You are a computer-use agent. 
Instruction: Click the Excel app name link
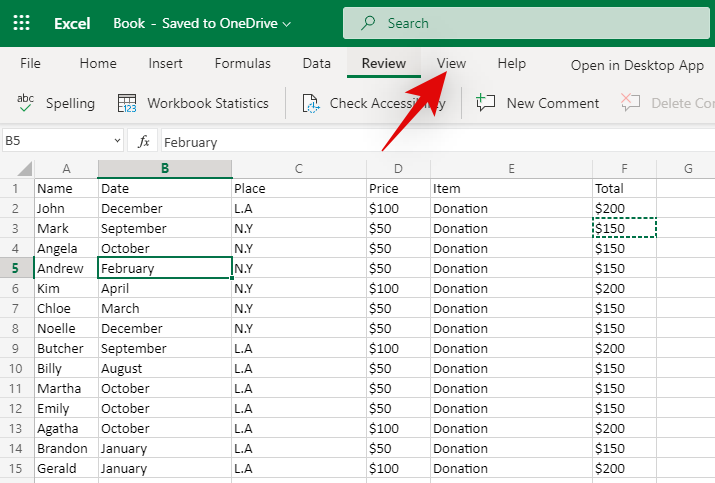71,23
